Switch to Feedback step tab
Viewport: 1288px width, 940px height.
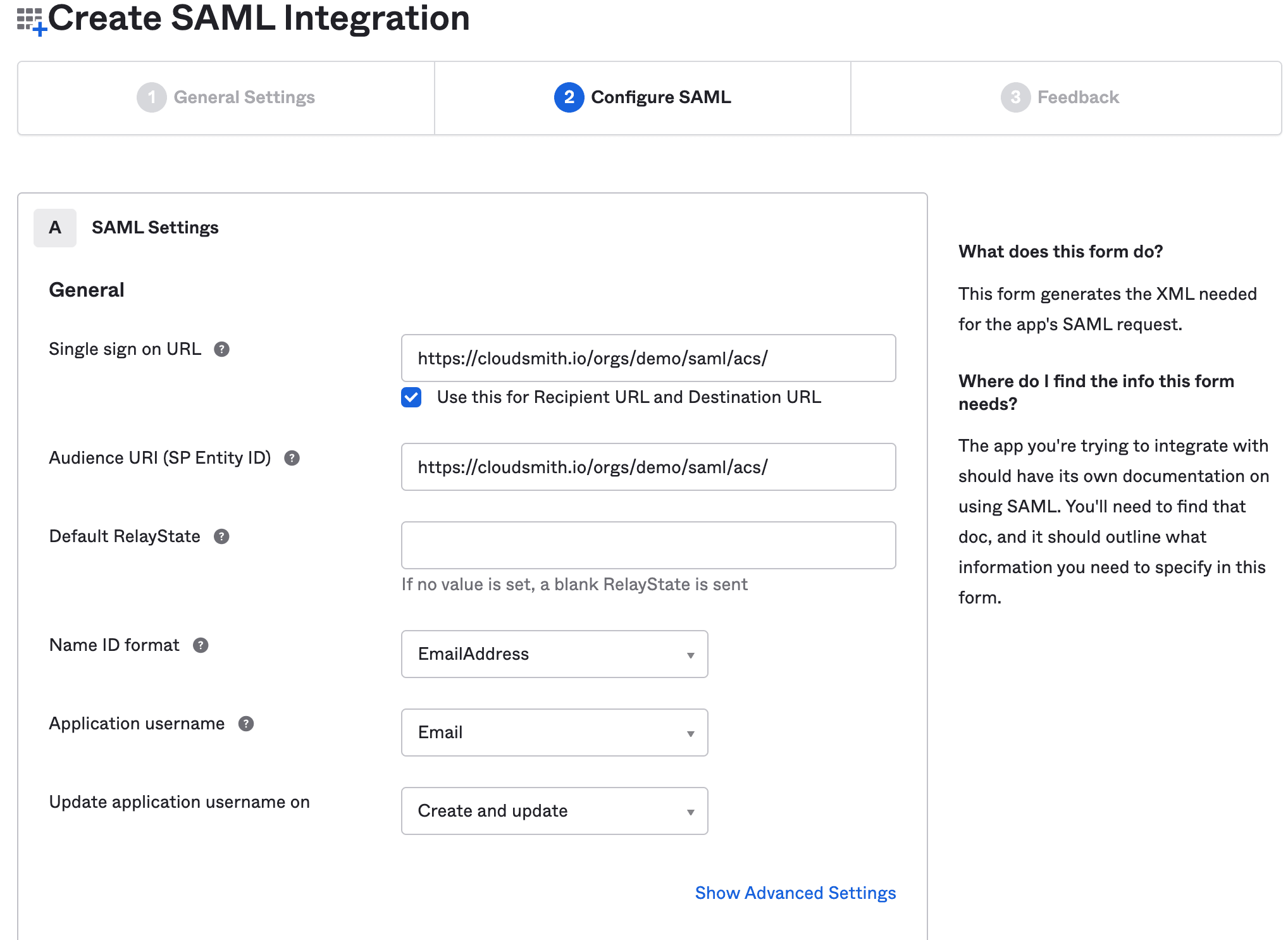pos(1078,97)
